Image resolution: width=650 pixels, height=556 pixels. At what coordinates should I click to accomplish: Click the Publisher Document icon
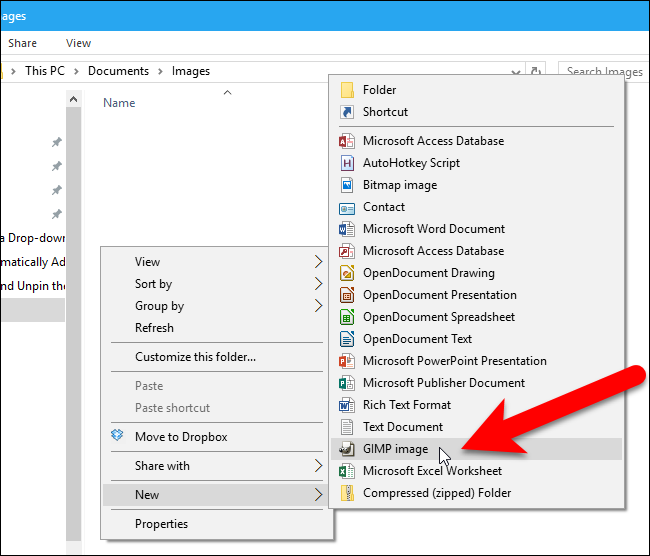[x=347, y=383]
